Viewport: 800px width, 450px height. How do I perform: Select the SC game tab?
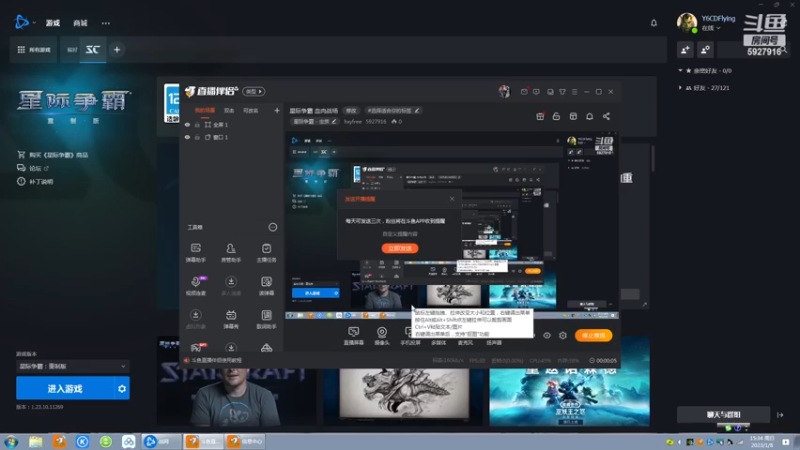click(92, 49)
